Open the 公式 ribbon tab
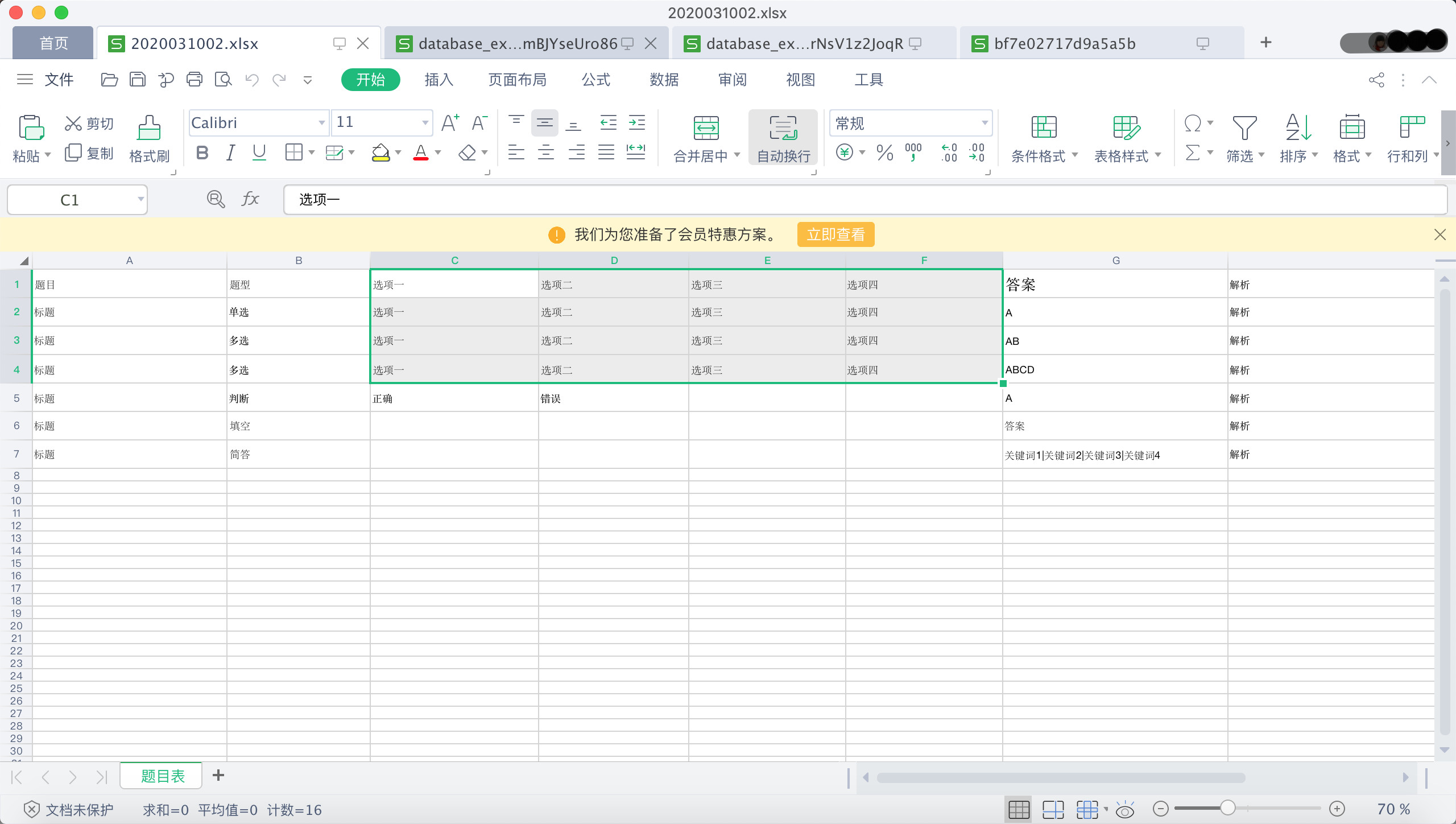 (x=595, y=80)
